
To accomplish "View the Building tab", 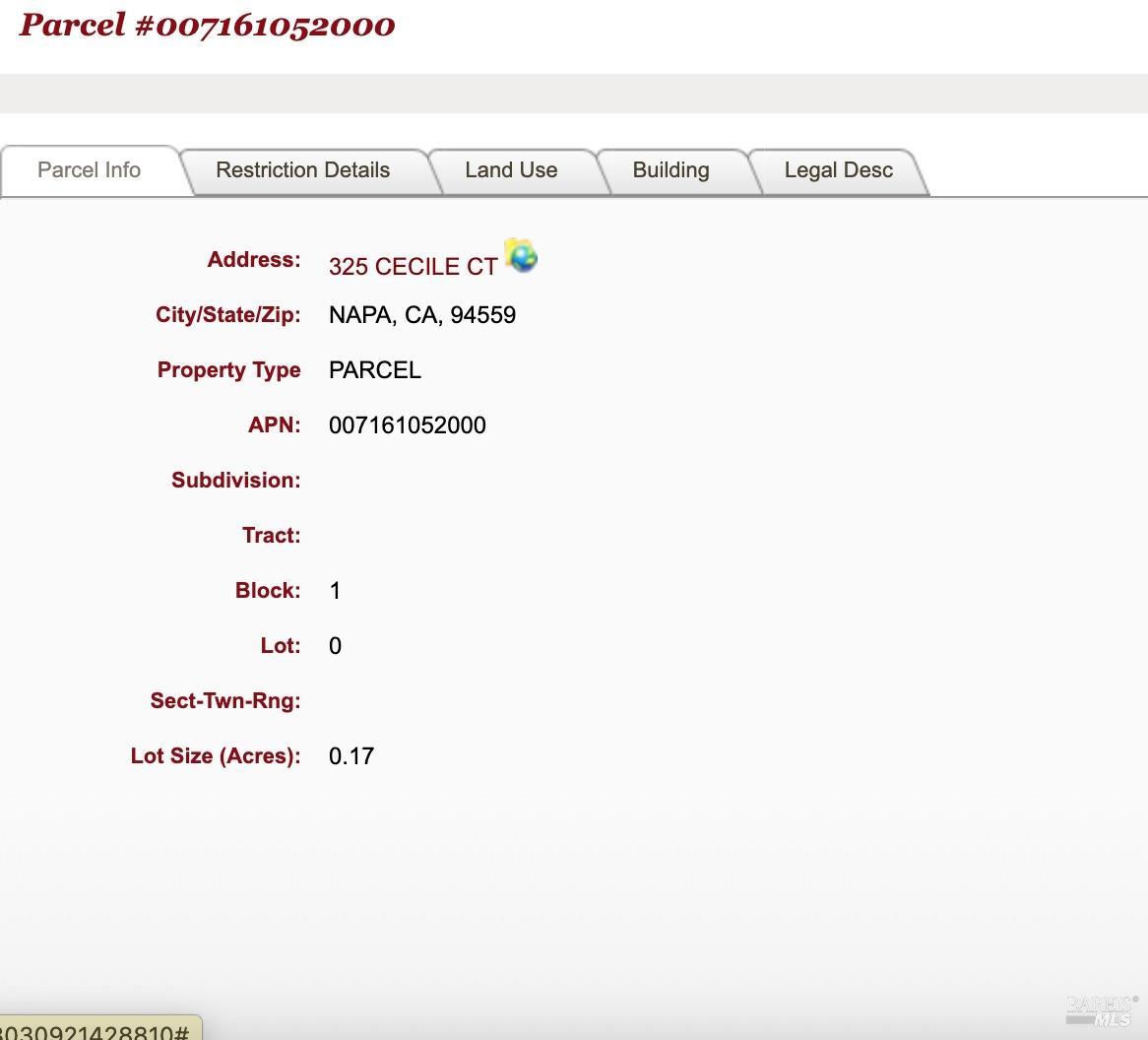I will pyautogui.click(x=670, y=170).
